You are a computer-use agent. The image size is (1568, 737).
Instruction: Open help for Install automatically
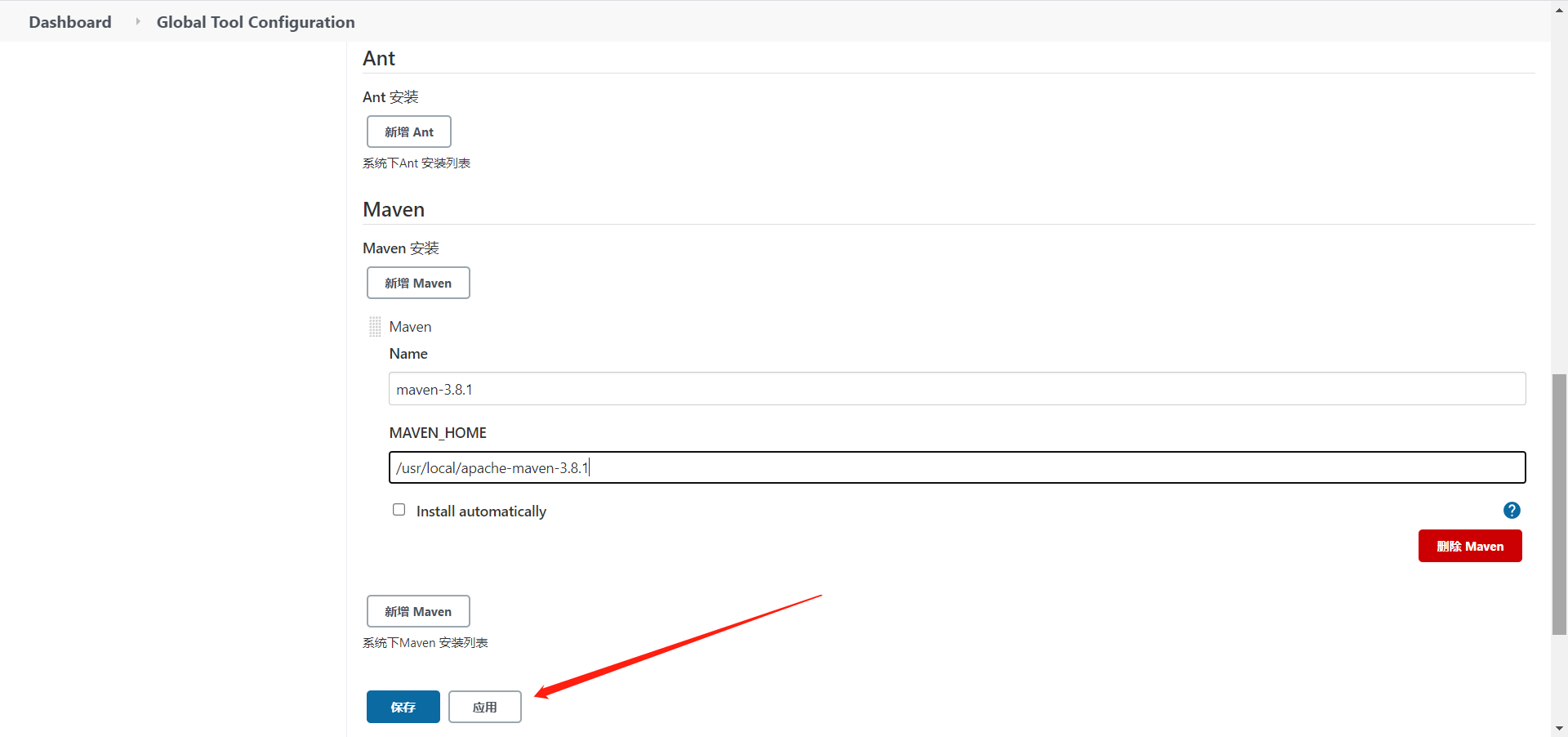[x=1512, y=511]
